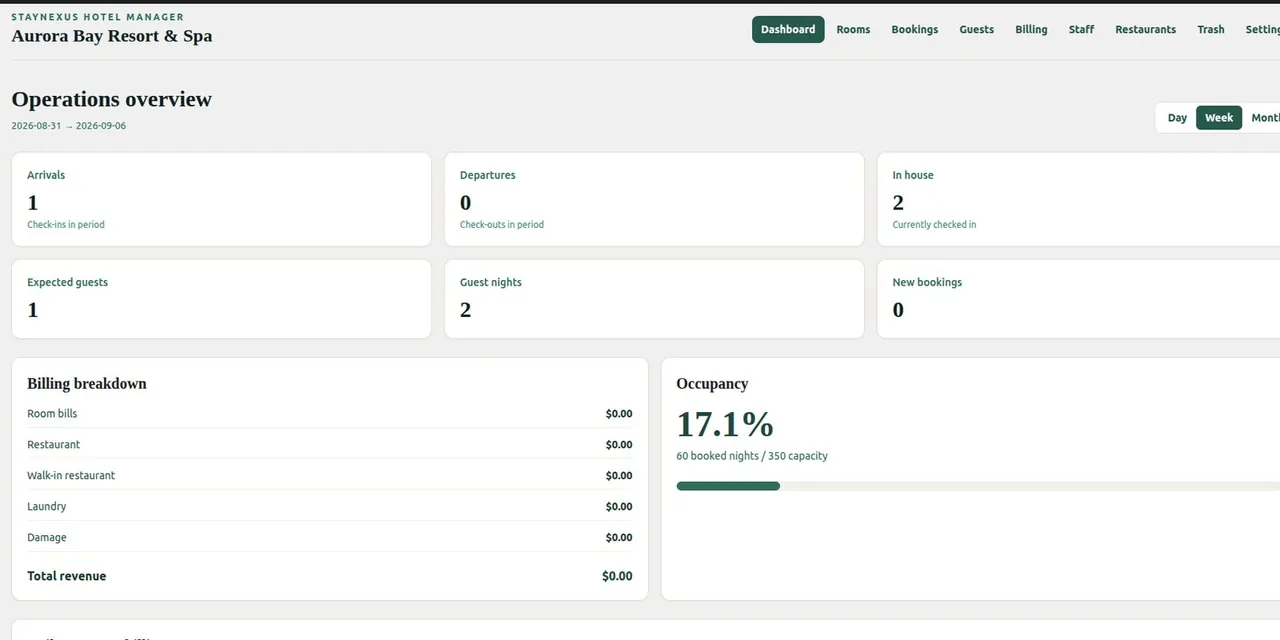The image size is (1280, 640).
Task: Open the Billing section
Action: 1031,29
